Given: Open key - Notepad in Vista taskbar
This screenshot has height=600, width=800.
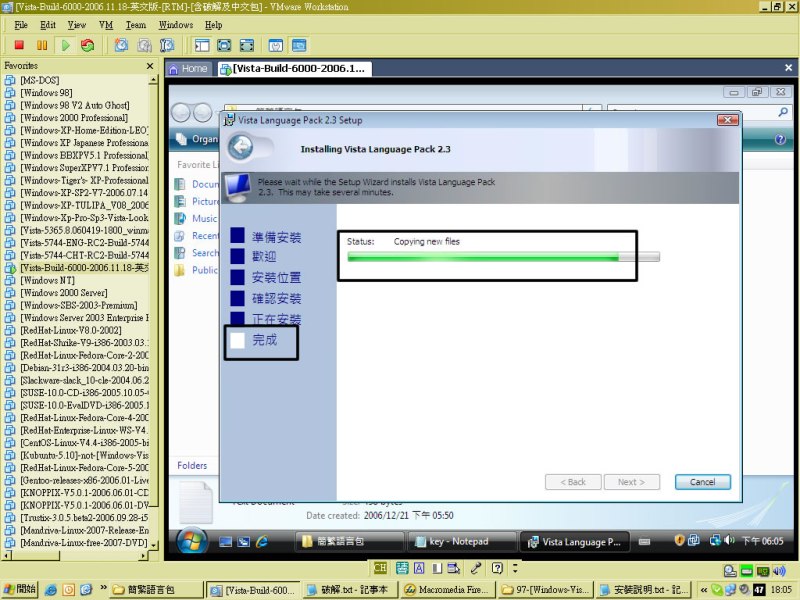Looking at the screenshot, I should 462,542.
